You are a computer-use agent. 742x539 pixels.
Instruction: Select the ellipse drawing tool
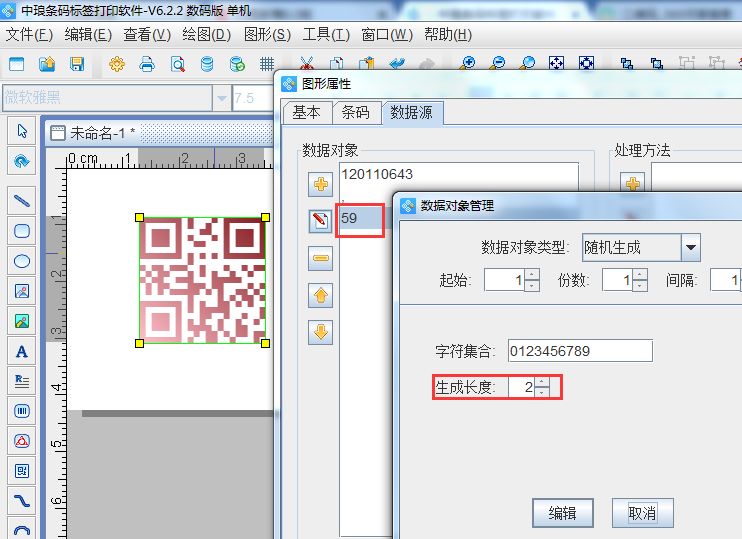pos(21,261)
